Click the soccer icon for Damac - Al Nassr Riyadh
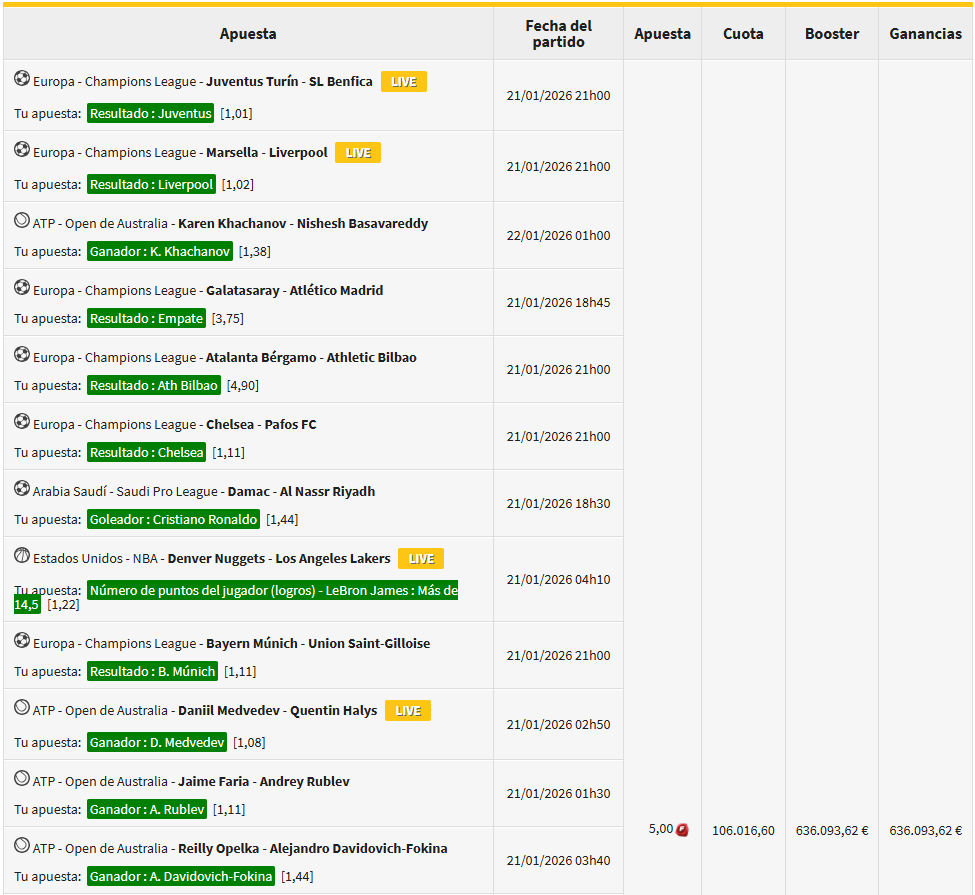 tap(22, 489)
